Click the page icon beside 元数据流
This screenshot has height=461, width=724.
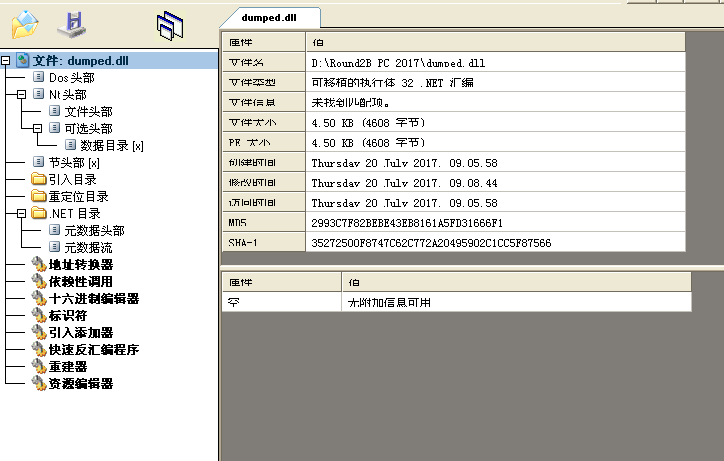(54, 247)
